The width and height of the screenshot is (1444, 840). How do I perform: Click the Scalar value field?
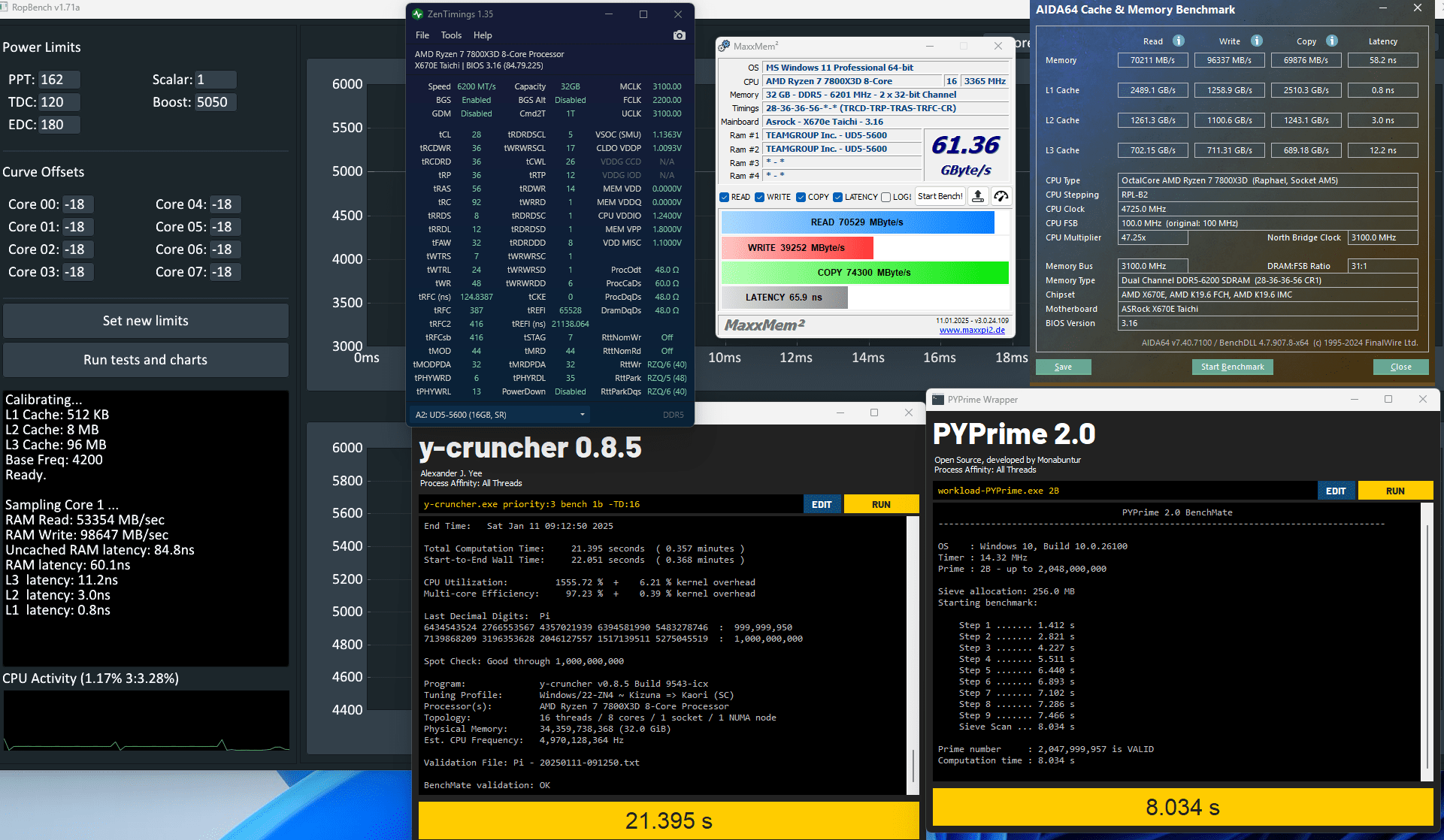[x=215, y=80]
